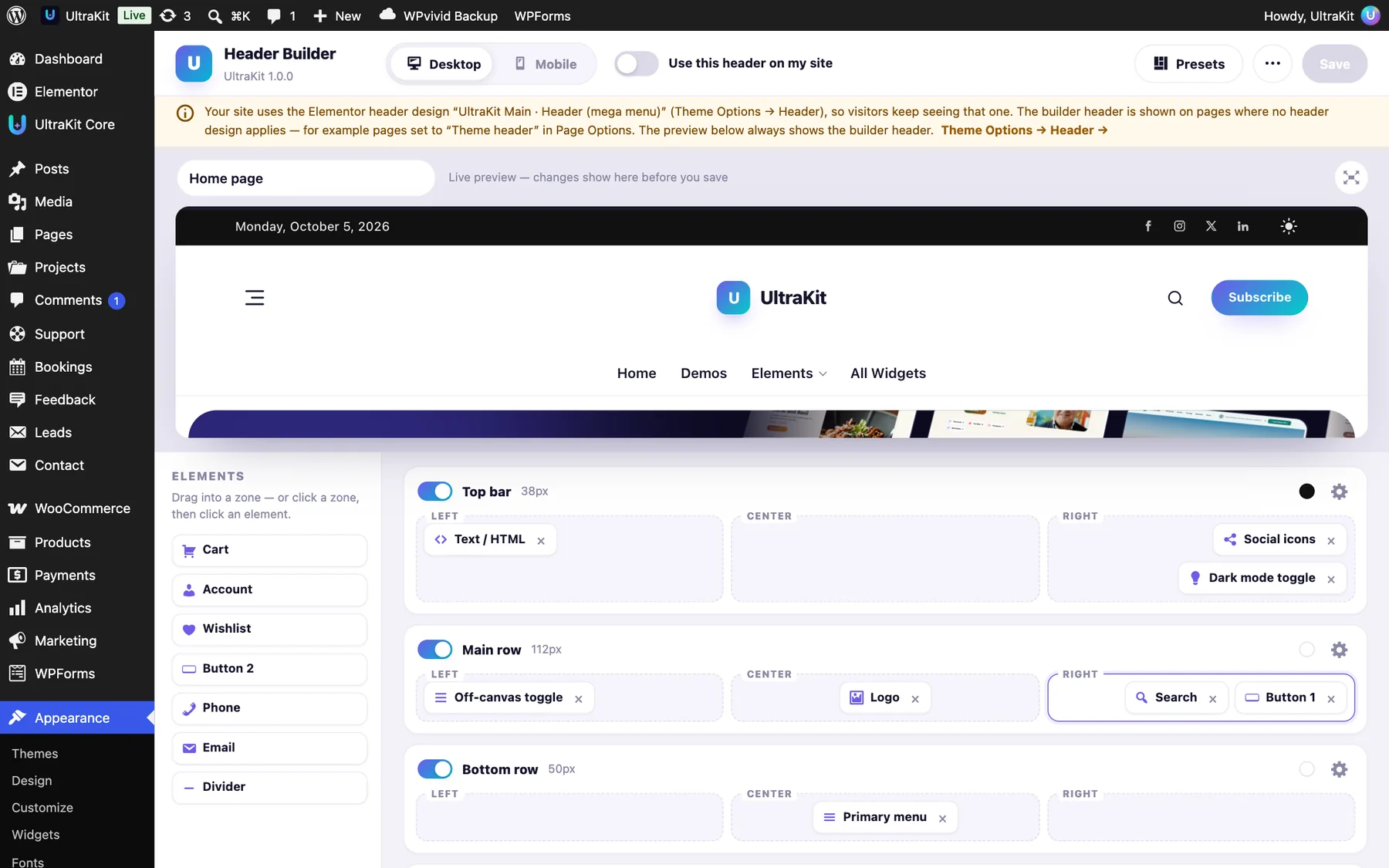1389x868 pixels.
Task: Open Themes under Appearance
Action: pyautogui.click(x=35, y=753)
